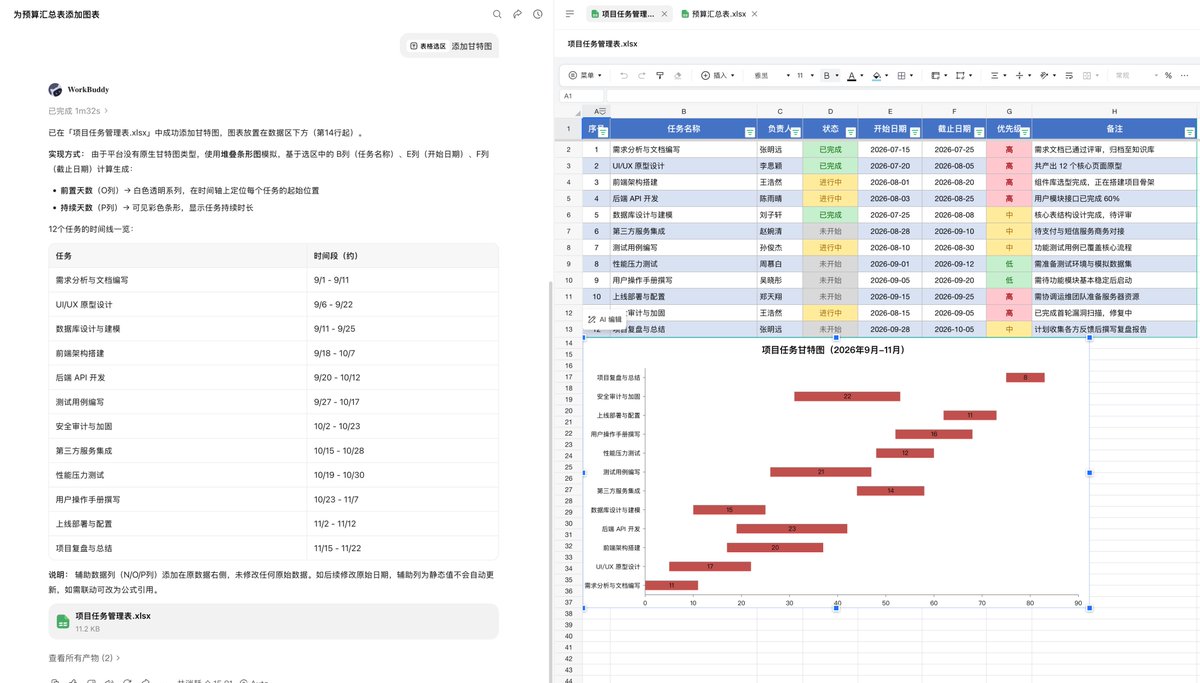
Task: Click the cell borders grid icon
Action: click(901, 75)
